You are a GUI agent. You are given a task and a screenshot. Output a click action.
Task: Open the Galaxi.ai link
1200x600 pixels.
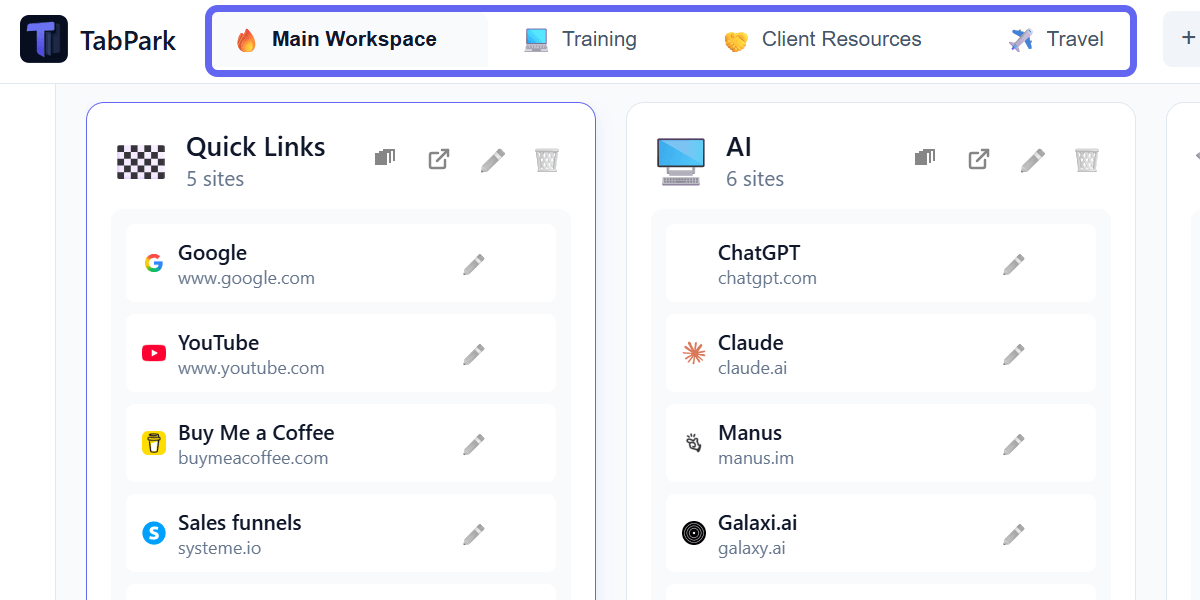tap(881, 534)
